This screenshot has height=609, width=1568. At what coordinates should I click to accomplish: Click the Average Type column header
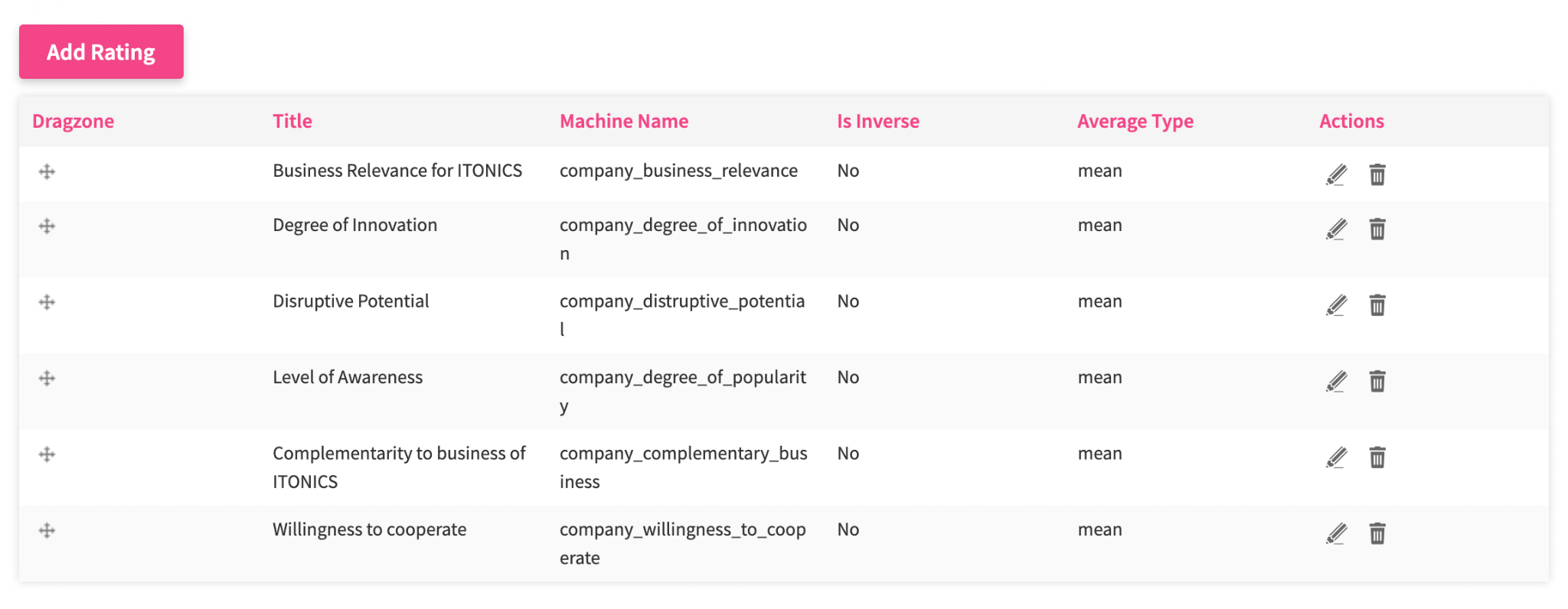click(x=1135, y=121)
